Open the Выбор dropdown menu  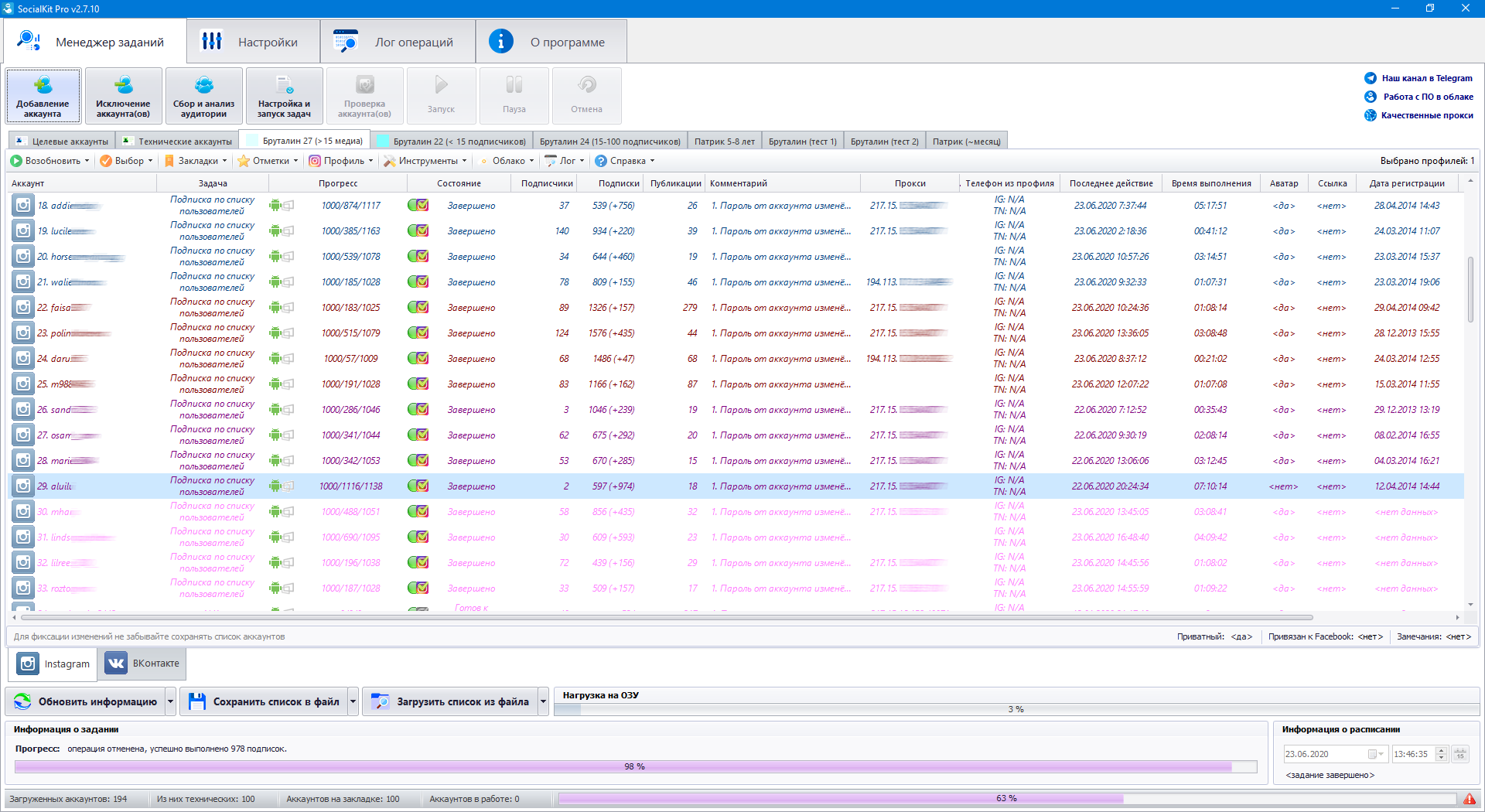click(x=126, y=161)
